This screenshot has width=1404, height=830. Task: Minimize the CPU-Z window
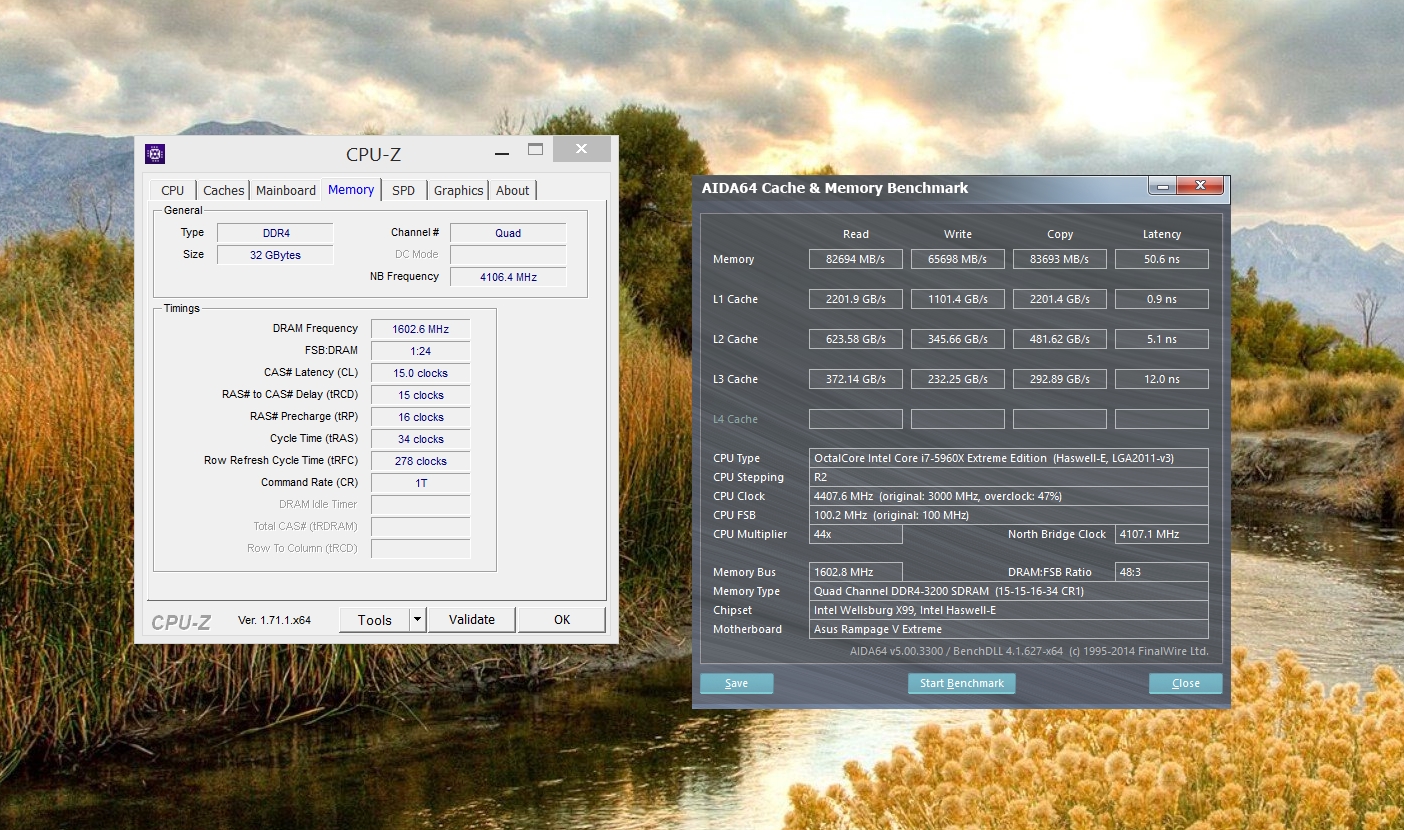(501, 151)
